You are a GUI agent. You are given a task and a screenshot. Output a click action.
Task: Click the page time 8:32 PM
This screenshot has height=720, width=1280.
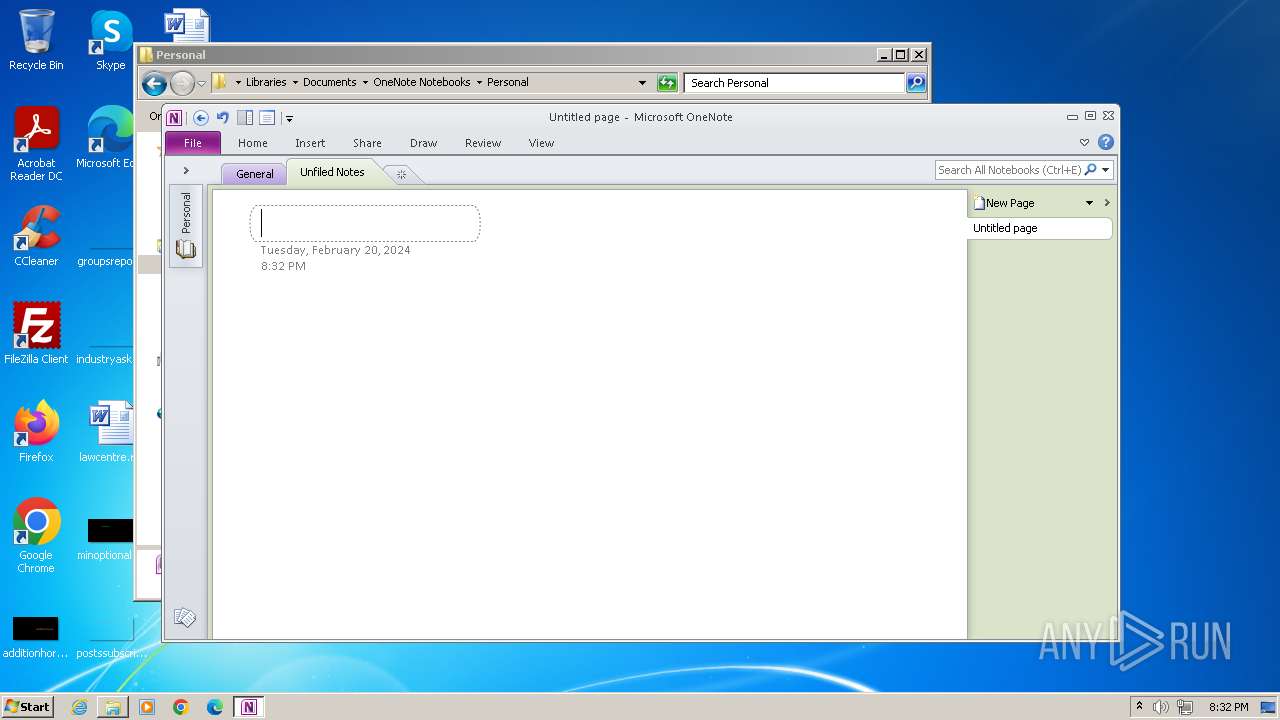coord(283,266)
